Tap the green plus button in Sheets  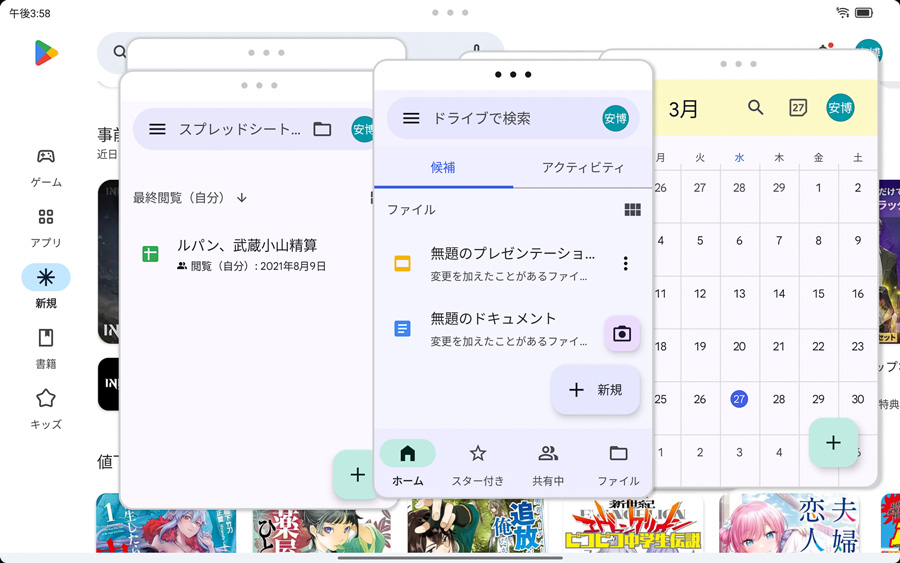click(x=356, y=475)
